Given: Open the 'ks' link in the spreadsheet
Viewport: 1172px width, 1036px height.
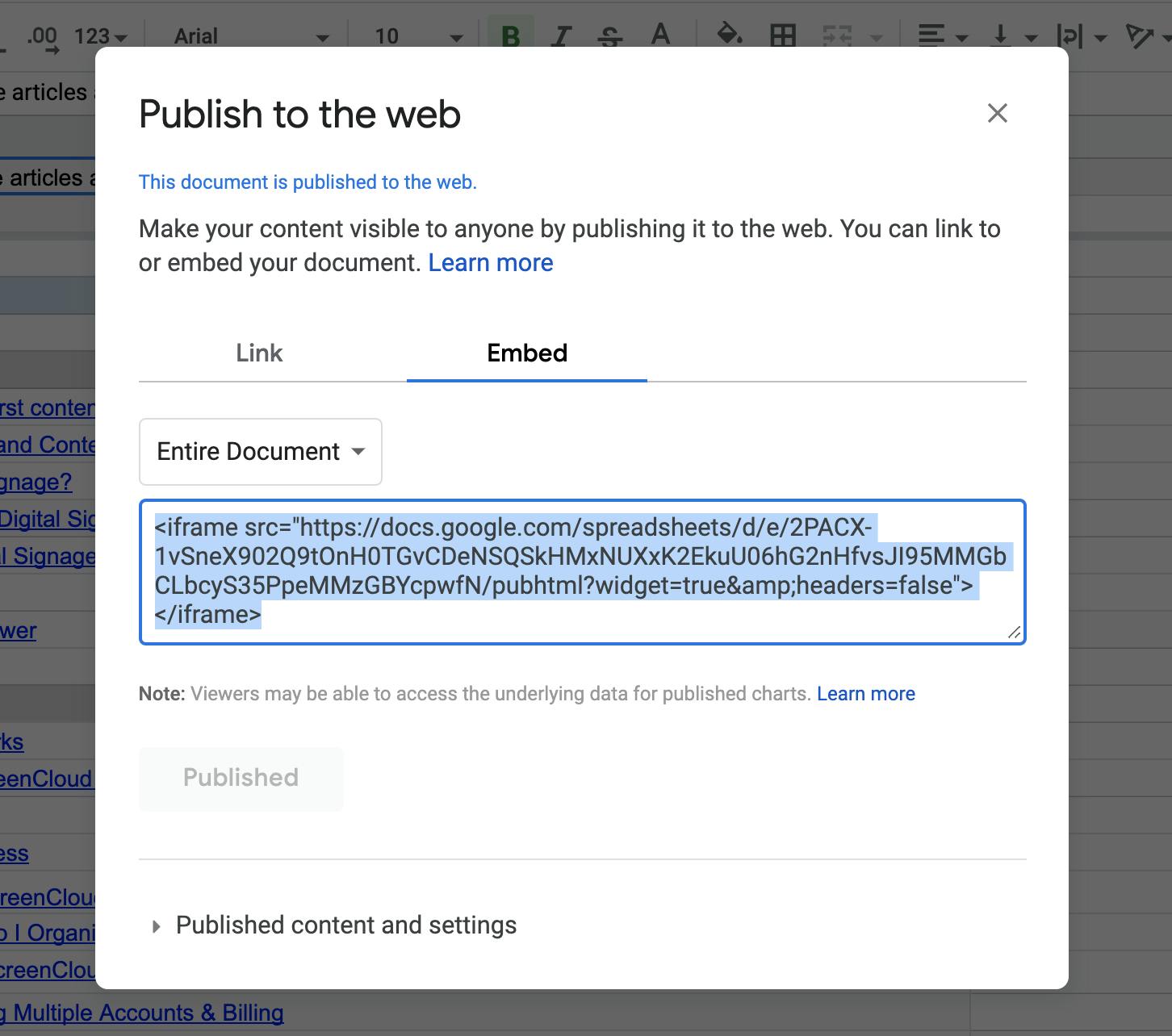Looking at the screenshot, I should [11, 741].
